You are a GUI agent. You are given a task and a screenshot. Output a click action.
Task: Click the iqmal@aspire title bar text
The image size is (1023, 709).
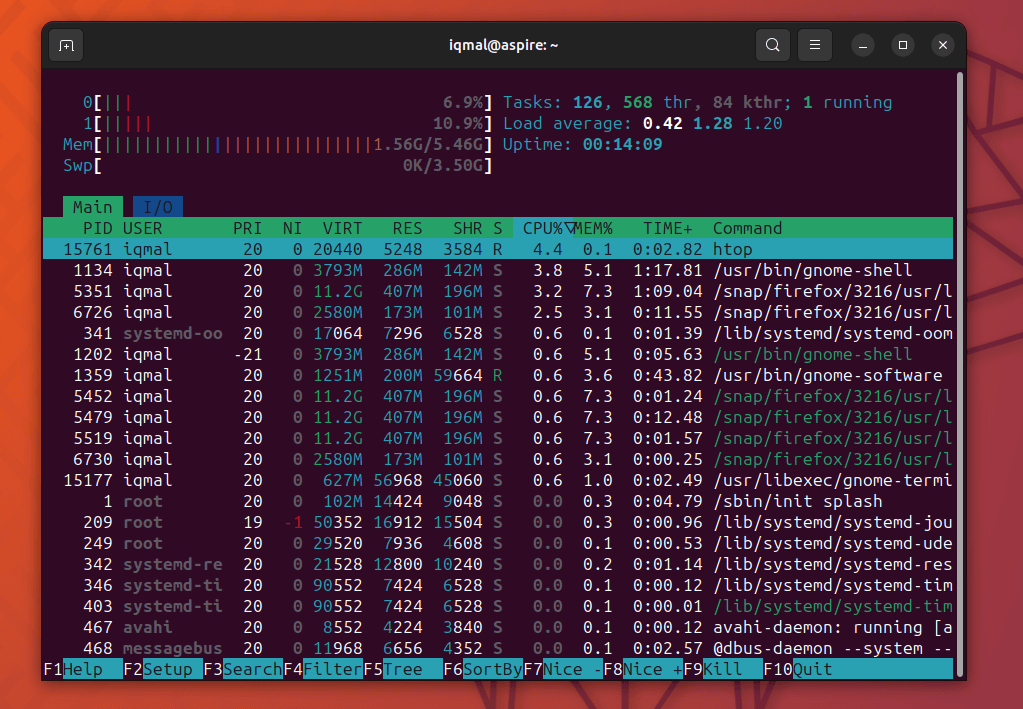pyautogui.click(x=504, y=46)
